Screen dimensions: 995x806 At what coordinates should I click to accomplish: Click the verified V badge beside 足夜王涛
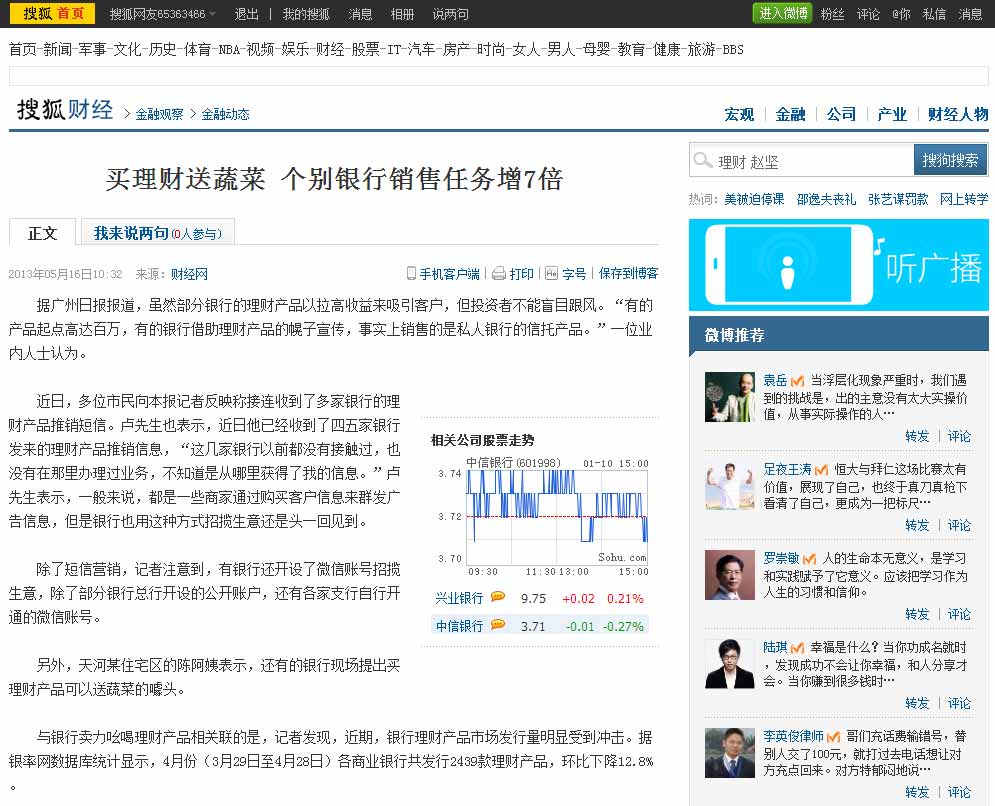pyautogui.click(x=821, y=470)
